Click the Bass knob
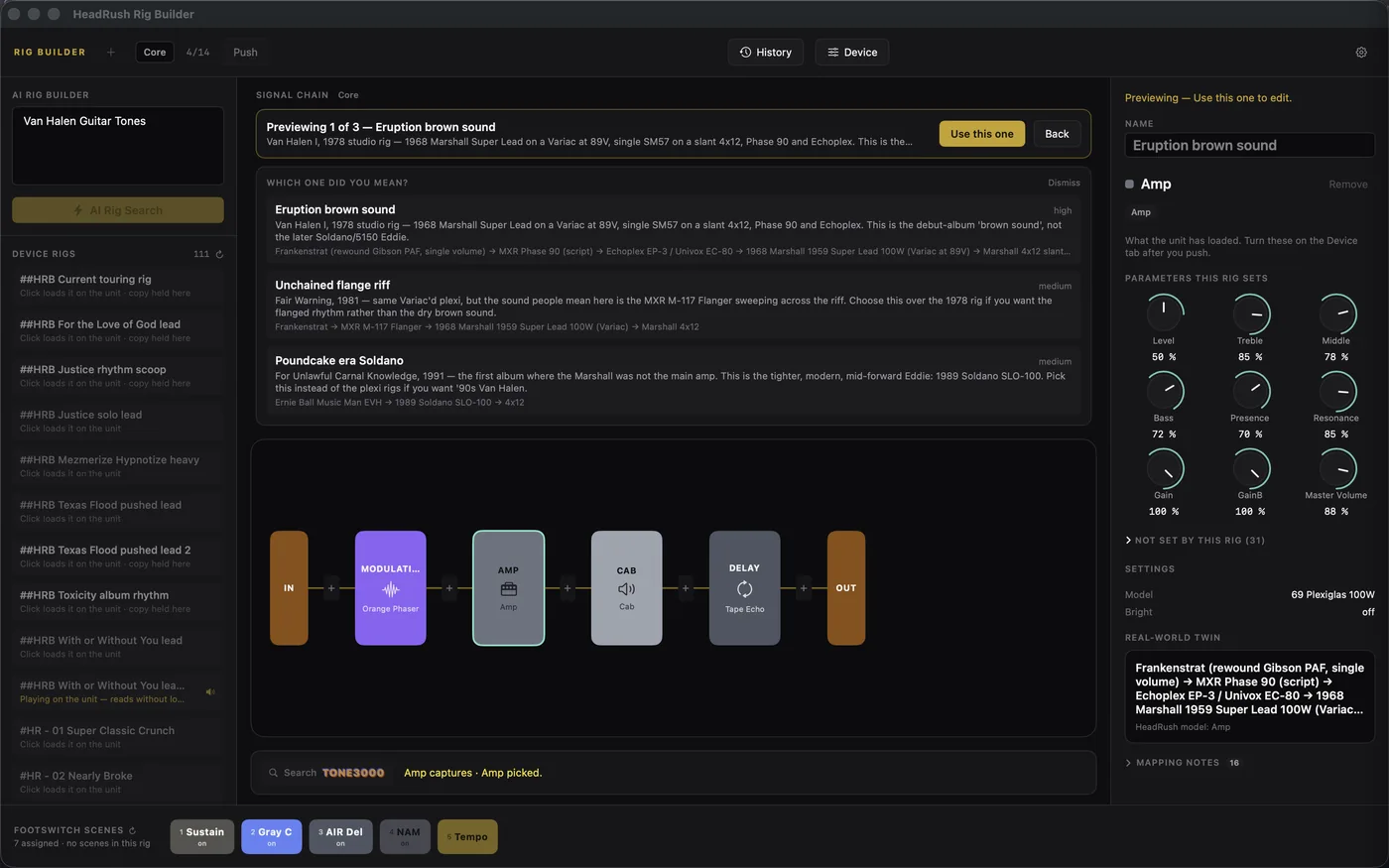The width and height of the screenshot is (1389, 868). tap(1164, 391)
